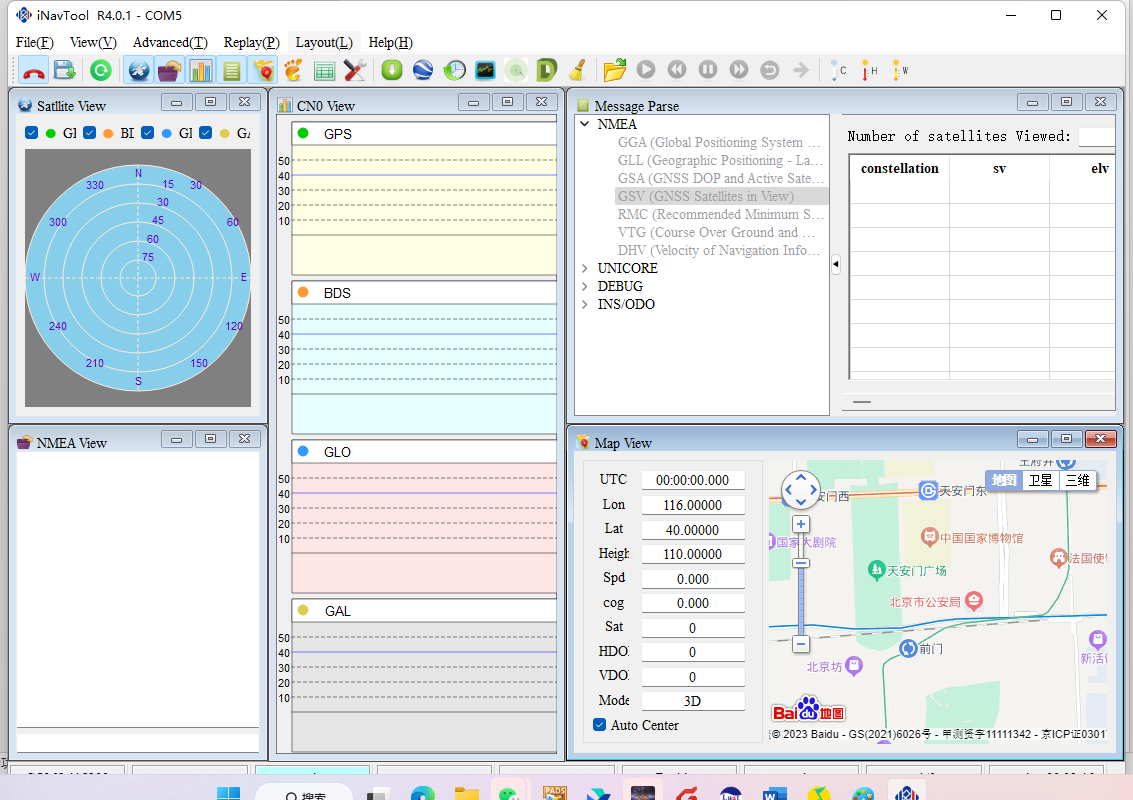The width and height of the screenshot is (1133, 800).
Task: Click the green download arrow icon
Action: [391, 70]
